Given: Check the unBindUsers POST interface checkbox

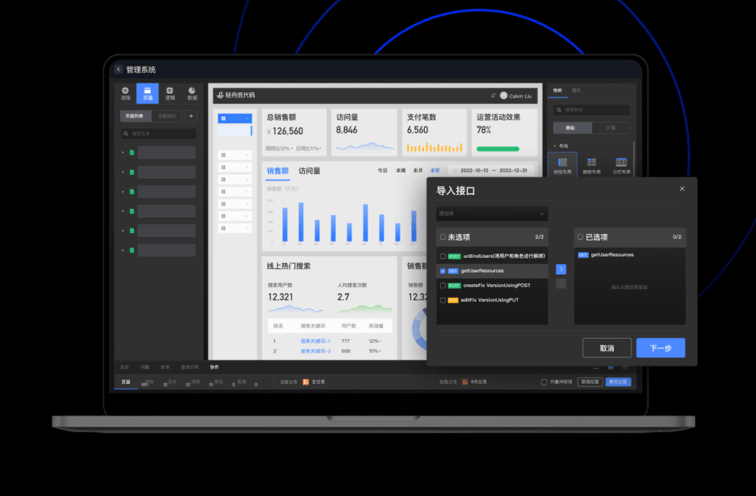Looking at the screenshot, I should click(x=443, y=256).
